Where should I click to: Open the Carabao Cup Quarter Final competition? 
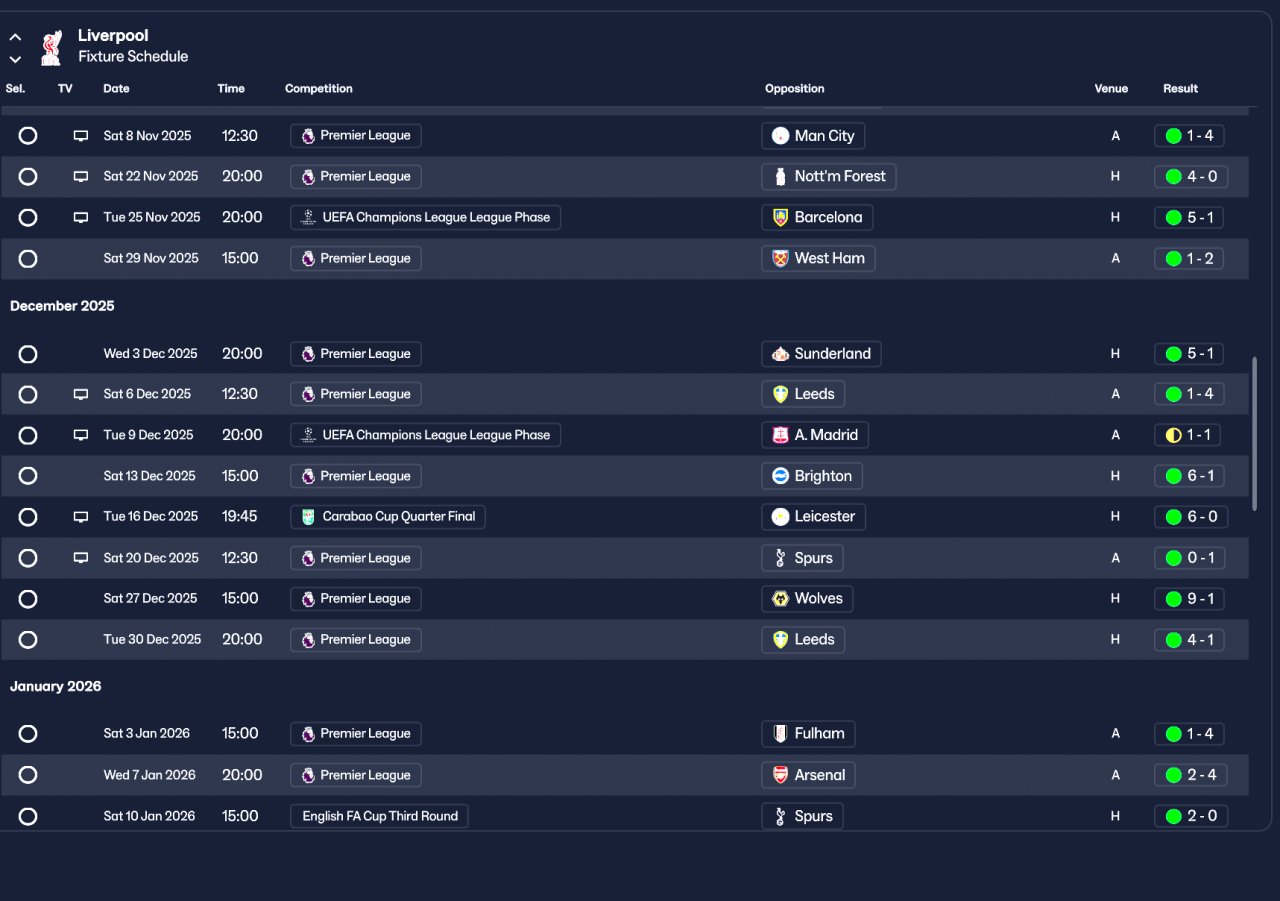click(x=388, y=517)
